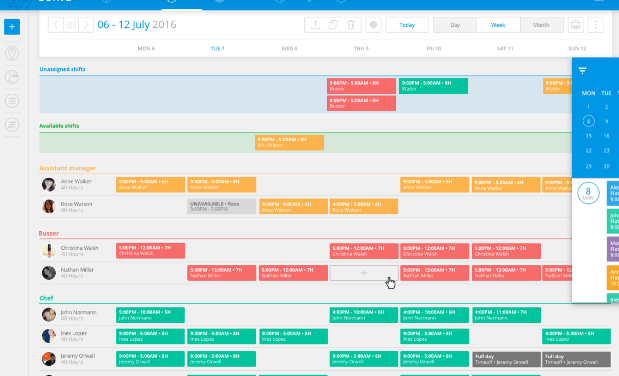Image resolution: width=619 pixels, height=376 pixels.
Task: Open the filter sliders icon in sidebar
Action: click(12, 125)
